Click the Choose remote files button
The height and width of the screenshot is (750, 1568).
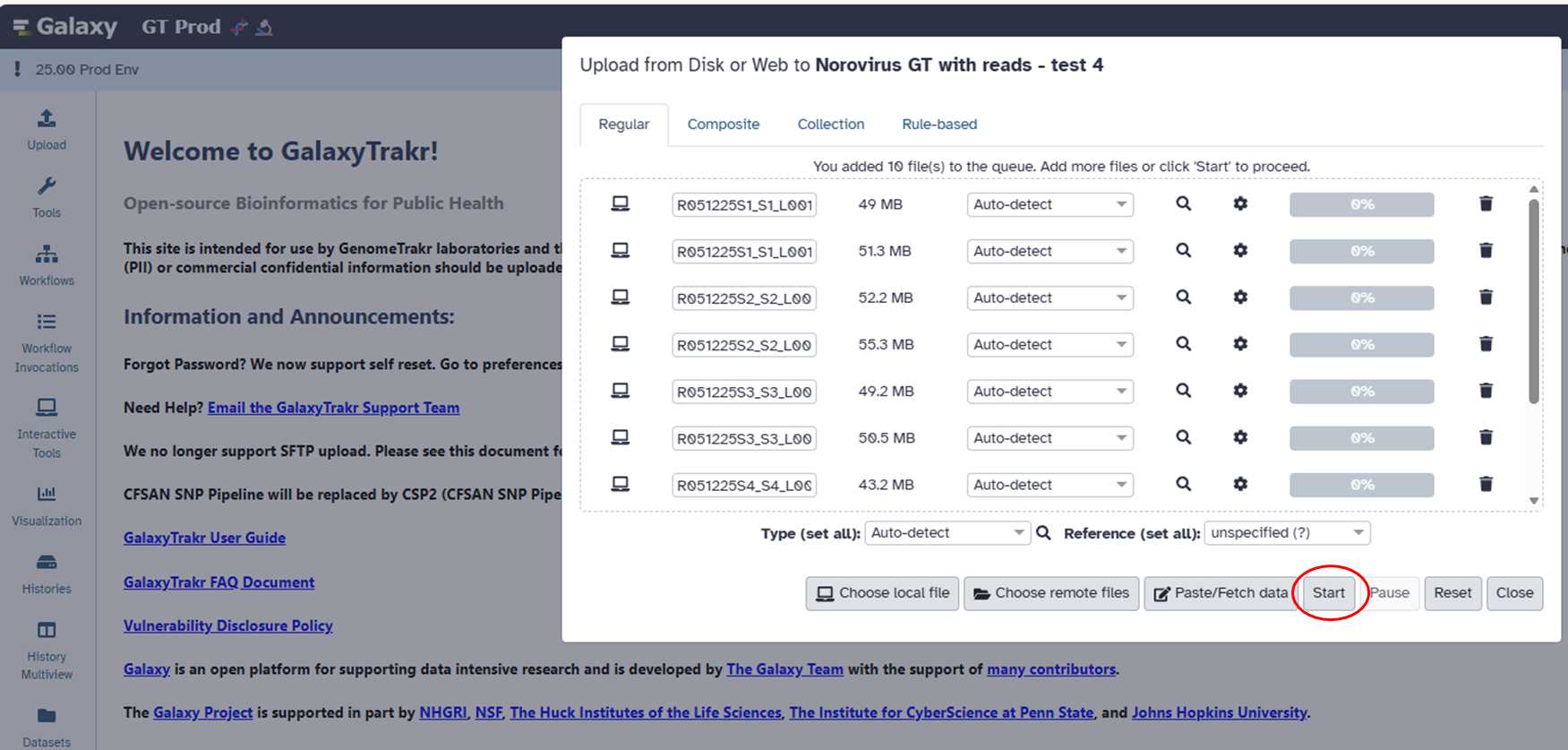pos(1051,593)
